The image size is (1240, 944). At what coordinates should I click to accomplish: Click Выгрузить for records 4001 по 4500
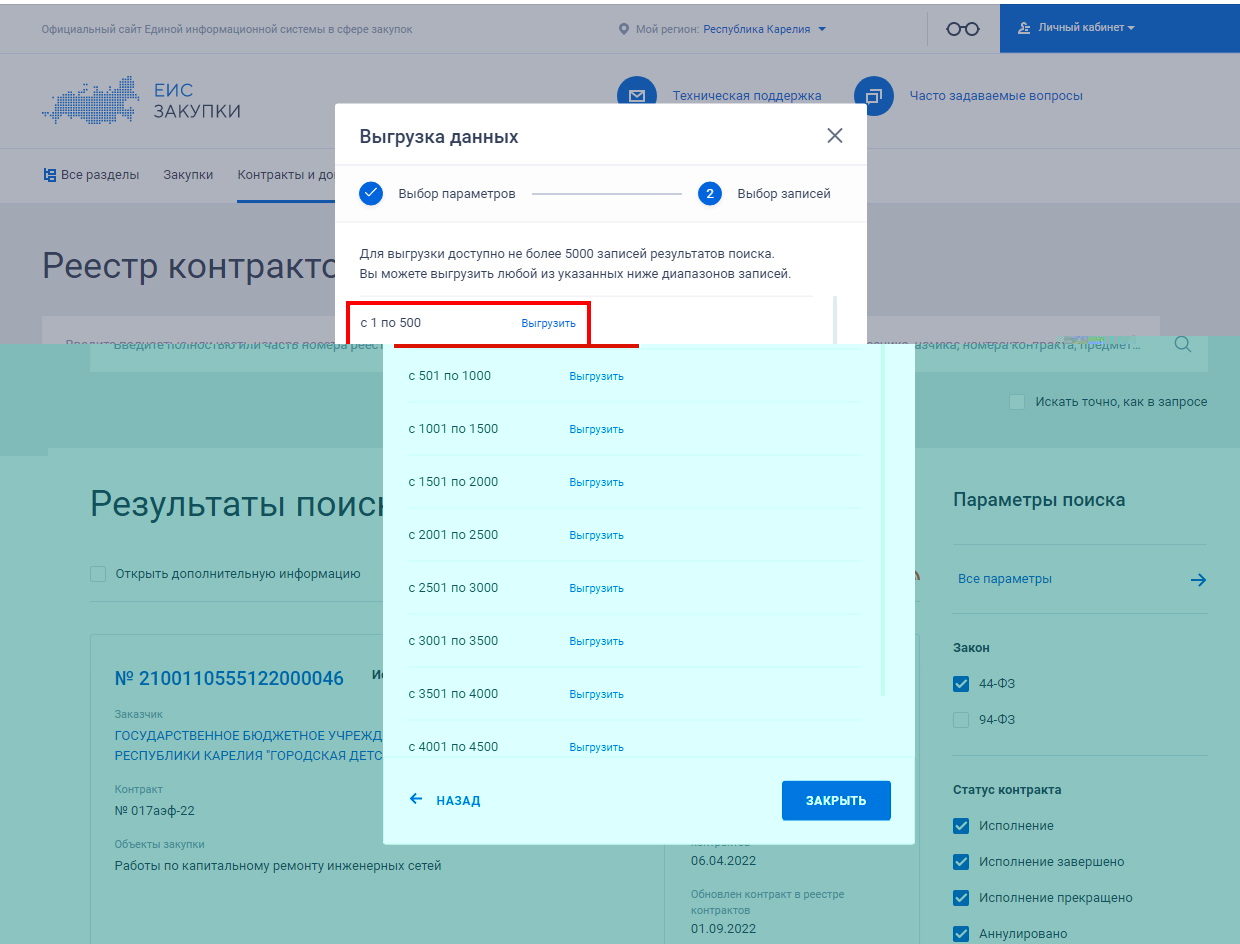pyautogui.click(x=596, y=747)
